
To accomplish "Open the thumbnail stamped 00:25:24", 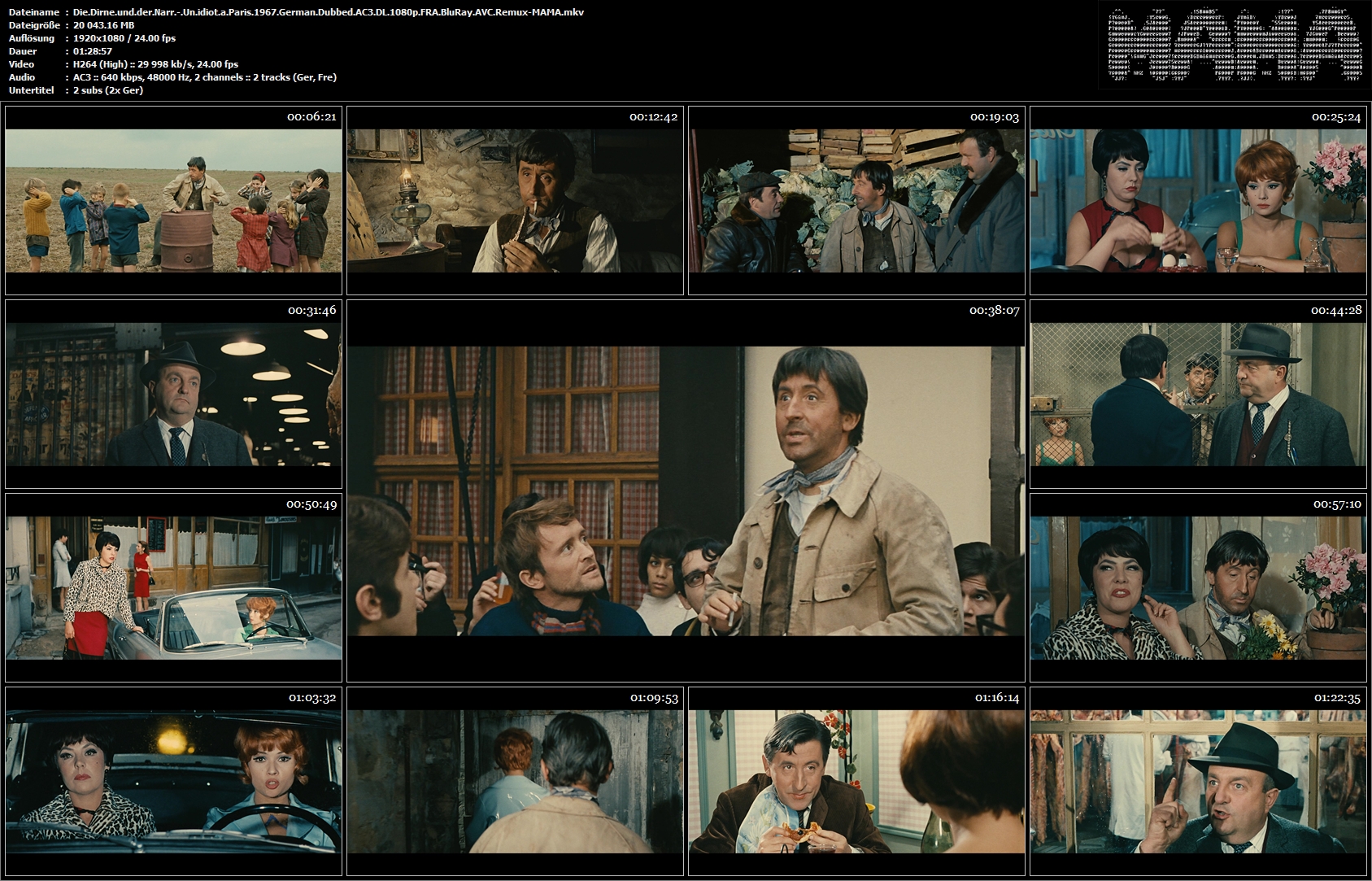I will [1198, 200].
